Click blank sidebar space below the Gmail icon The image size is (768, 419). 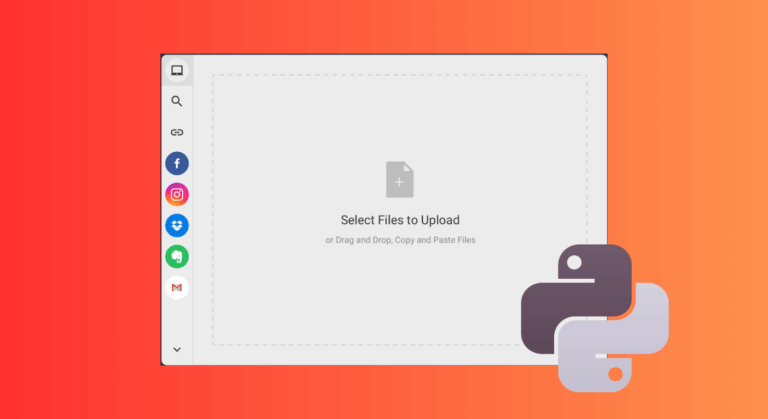[177, 320]
